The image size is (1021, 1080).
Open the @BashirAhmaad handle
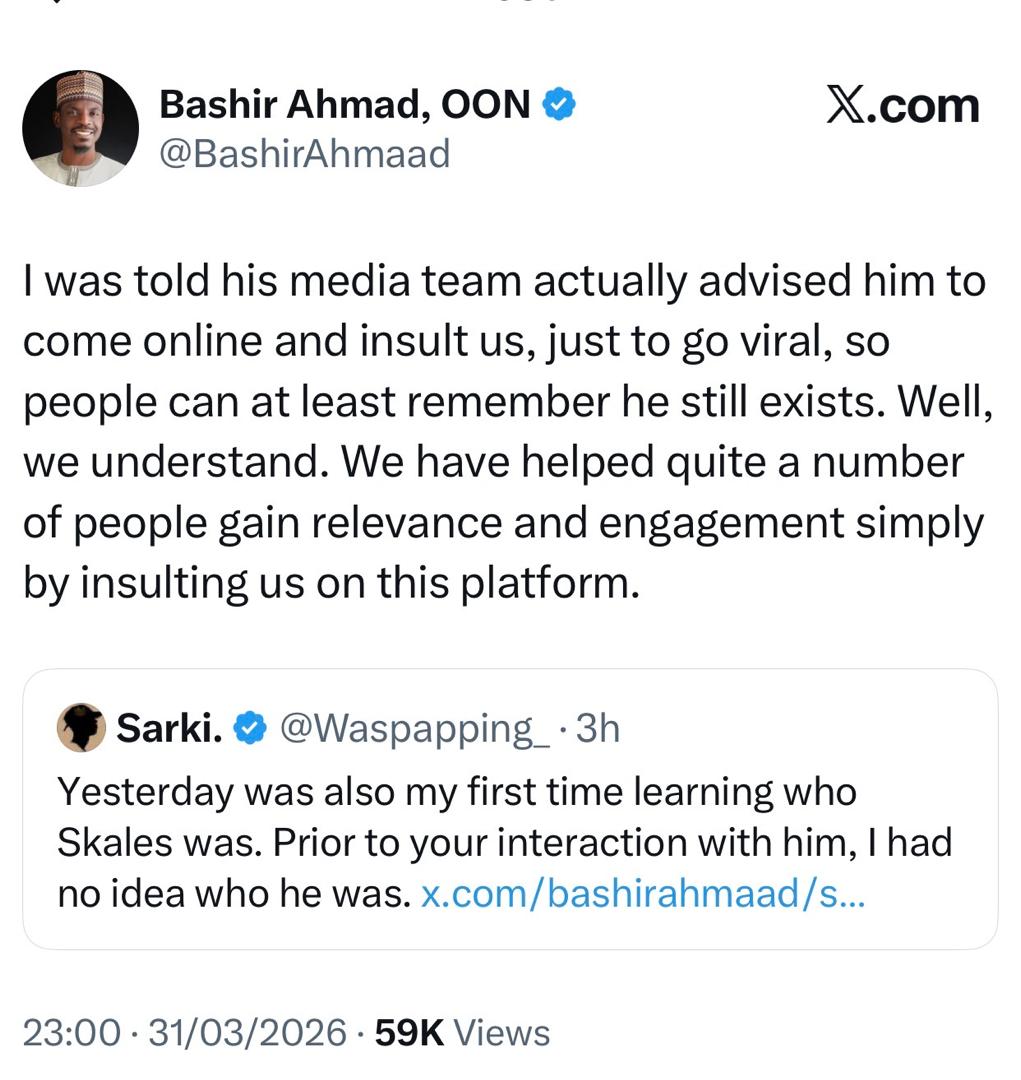click(306, 153)
